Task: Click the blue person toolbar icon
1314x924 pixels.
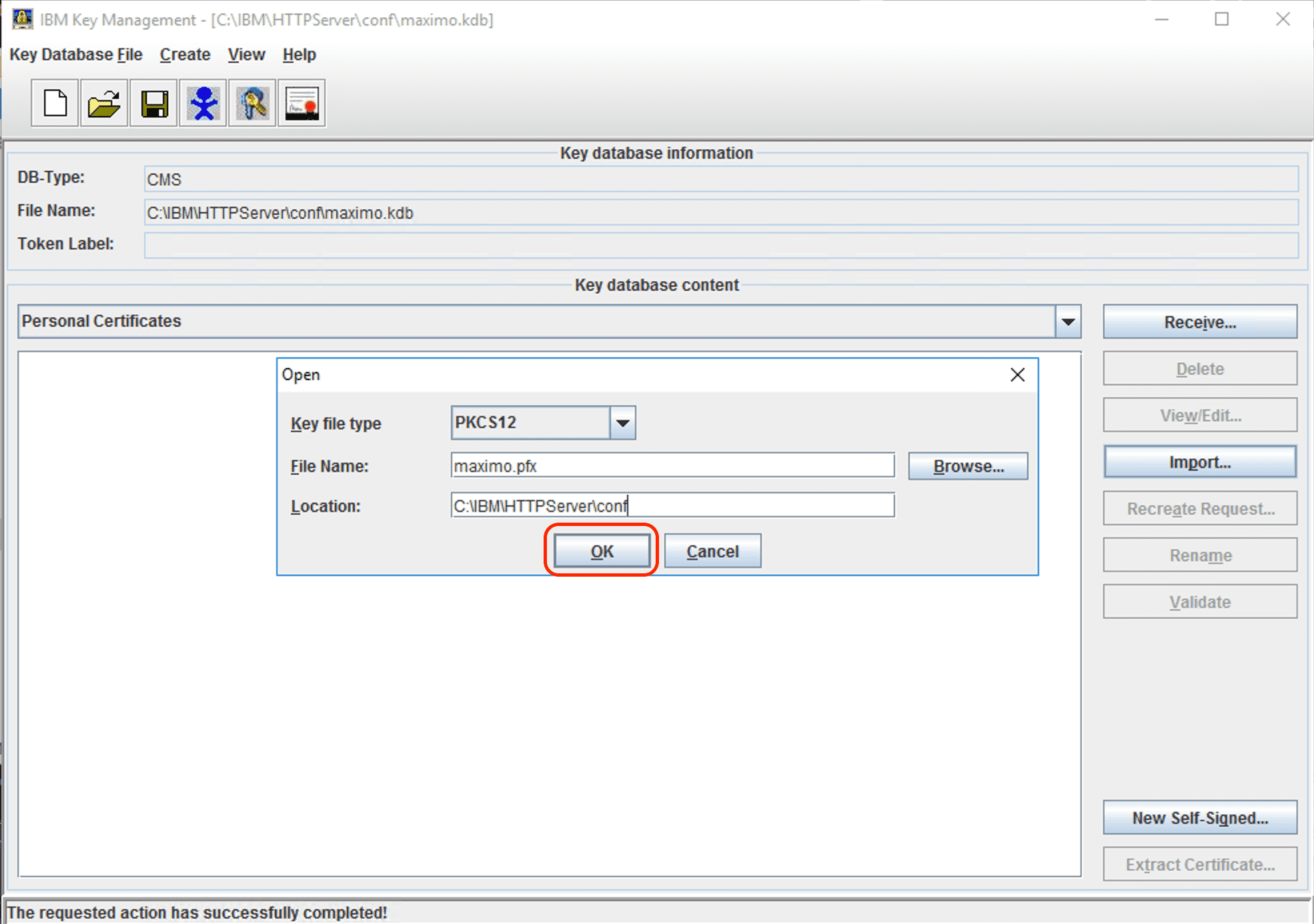Action: tap(203, 103)
